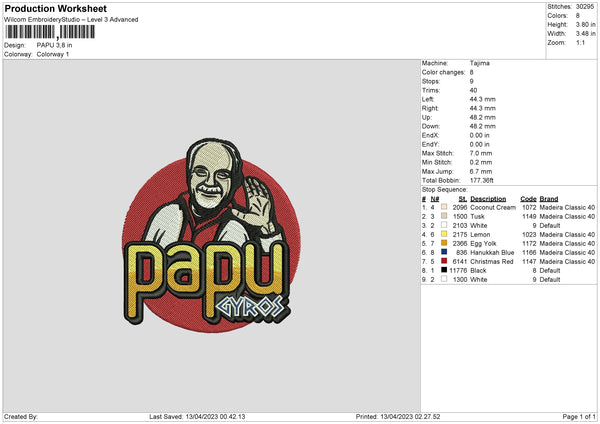Click the white swatch in row 9
The width and height of the screenshot is (600, 424).
tap(444, 279)
